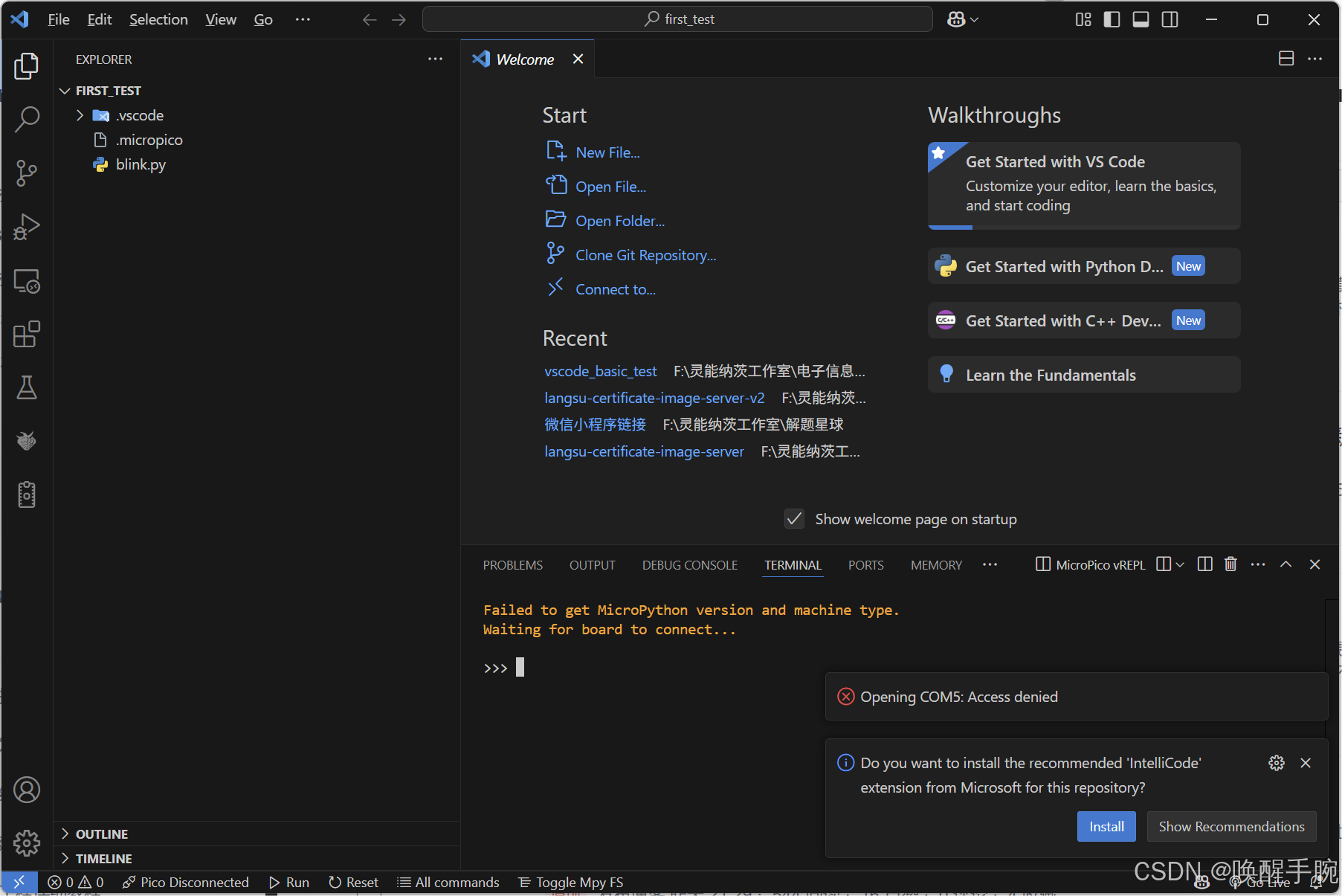This screenshot has height=896, width=1342.
Task: Open editor more actions ellipsis
Action: coord(1315,59)
